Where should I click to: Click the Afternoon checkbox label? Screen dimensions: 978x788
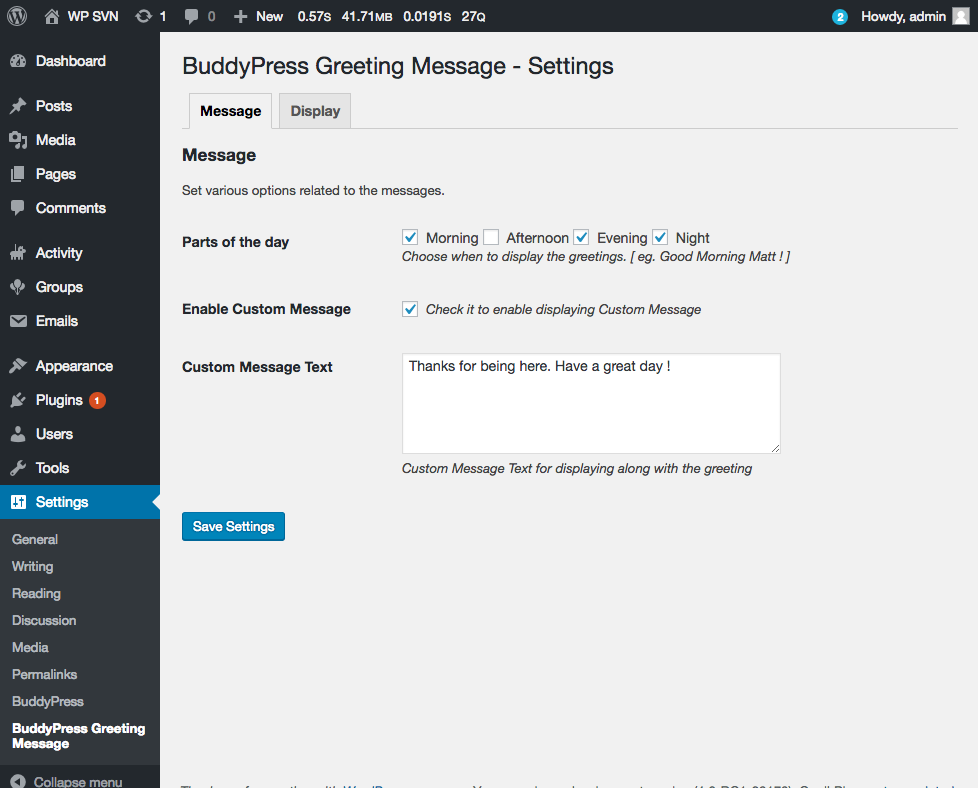(x=537, y=238)
